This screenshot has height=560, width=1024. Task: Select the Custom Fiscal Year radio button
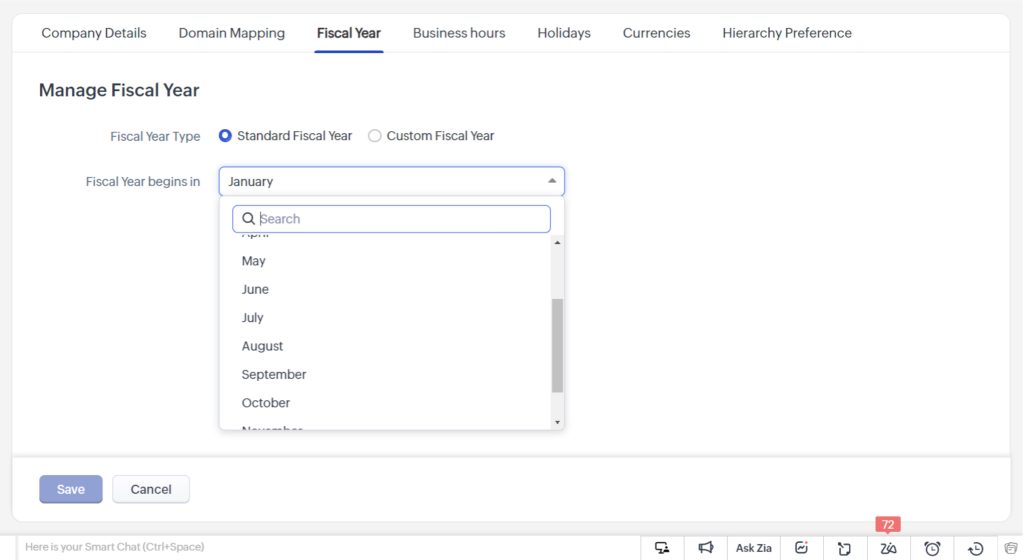click(x=374, y=136)
